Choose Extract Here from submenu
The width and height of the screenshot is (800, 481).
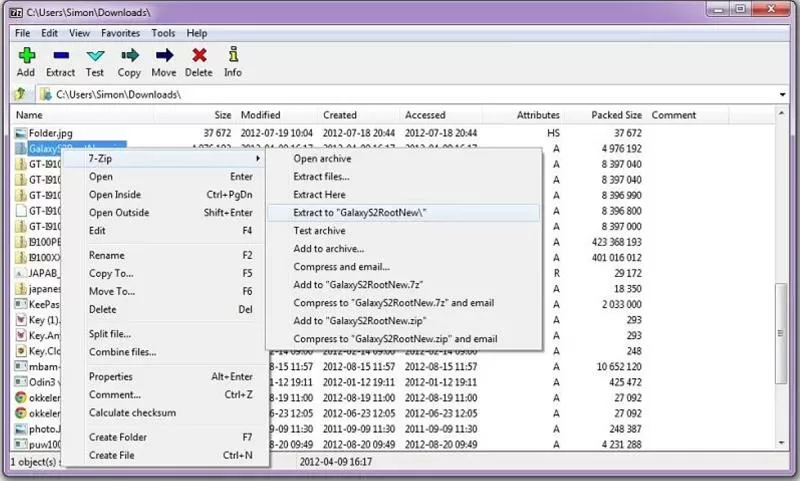(319, 195)
